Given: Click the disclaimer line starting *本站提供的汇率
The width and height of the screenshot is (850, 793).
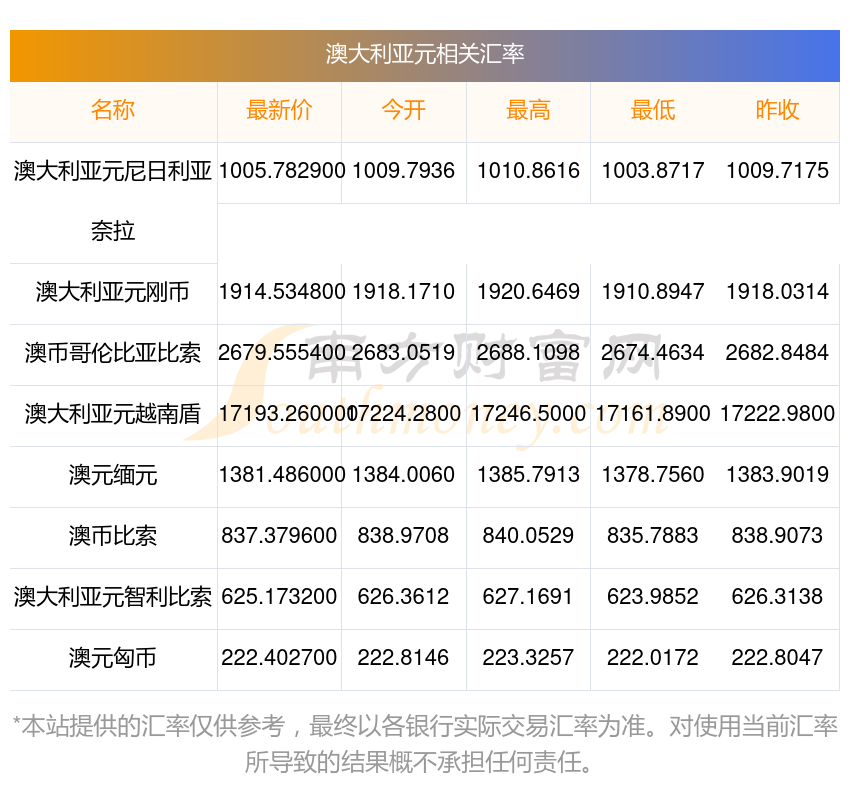Looking at the screenshot, I should click(x=425, y=726).
